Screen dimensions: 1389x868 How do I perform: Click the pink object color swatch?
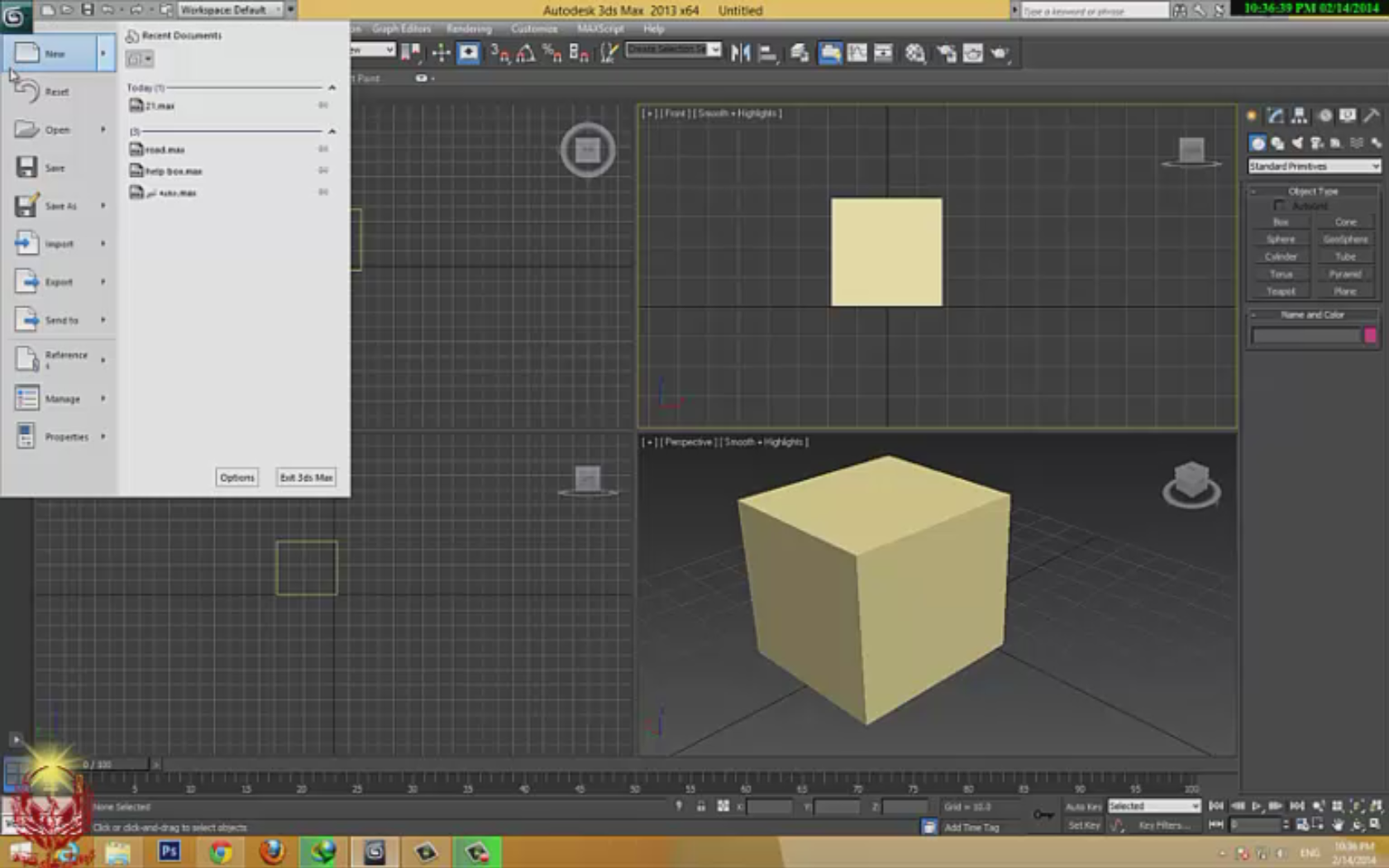coord(1370,335)
